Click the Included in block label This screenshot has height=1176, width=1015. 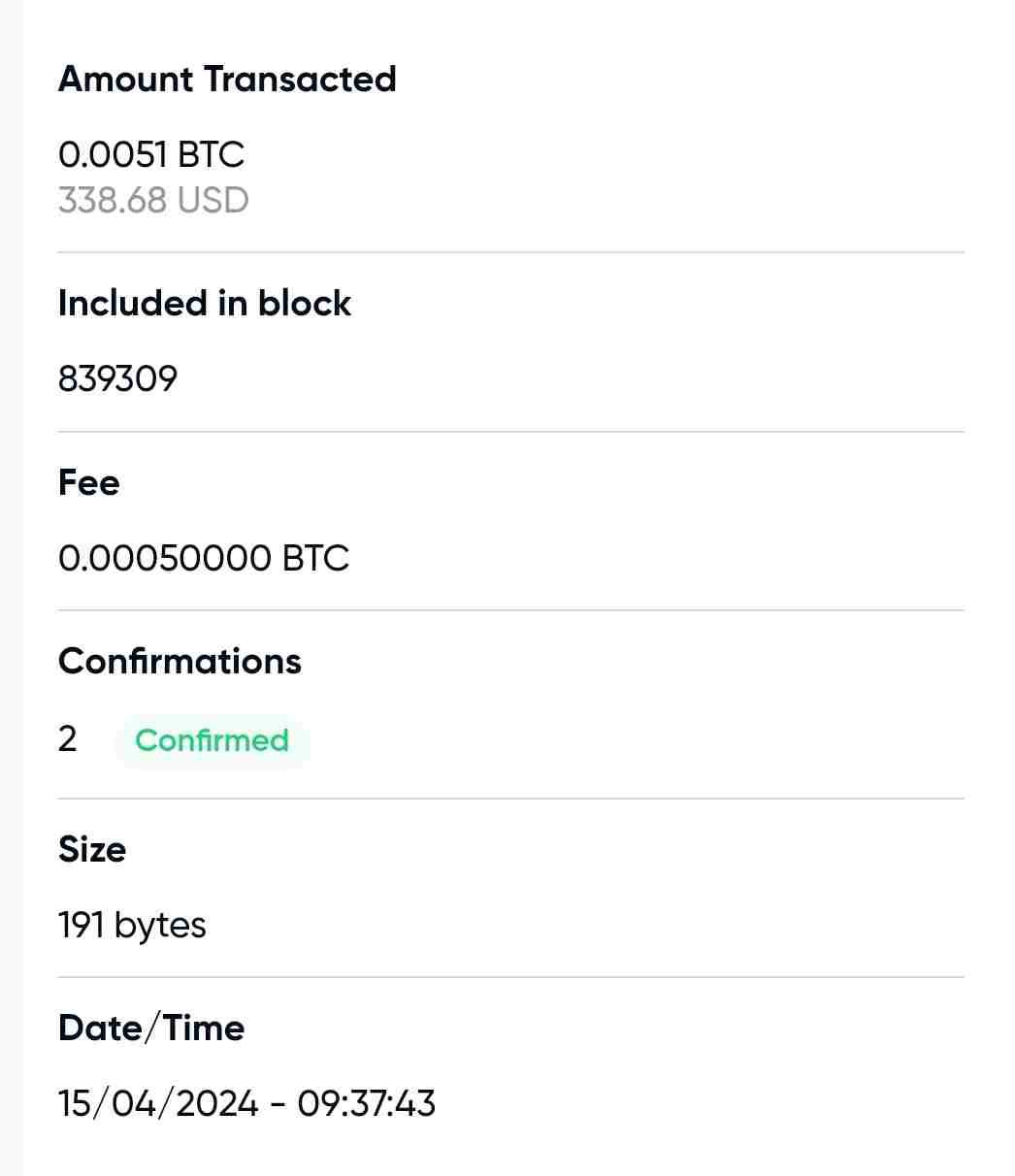[x=204, y=303]
